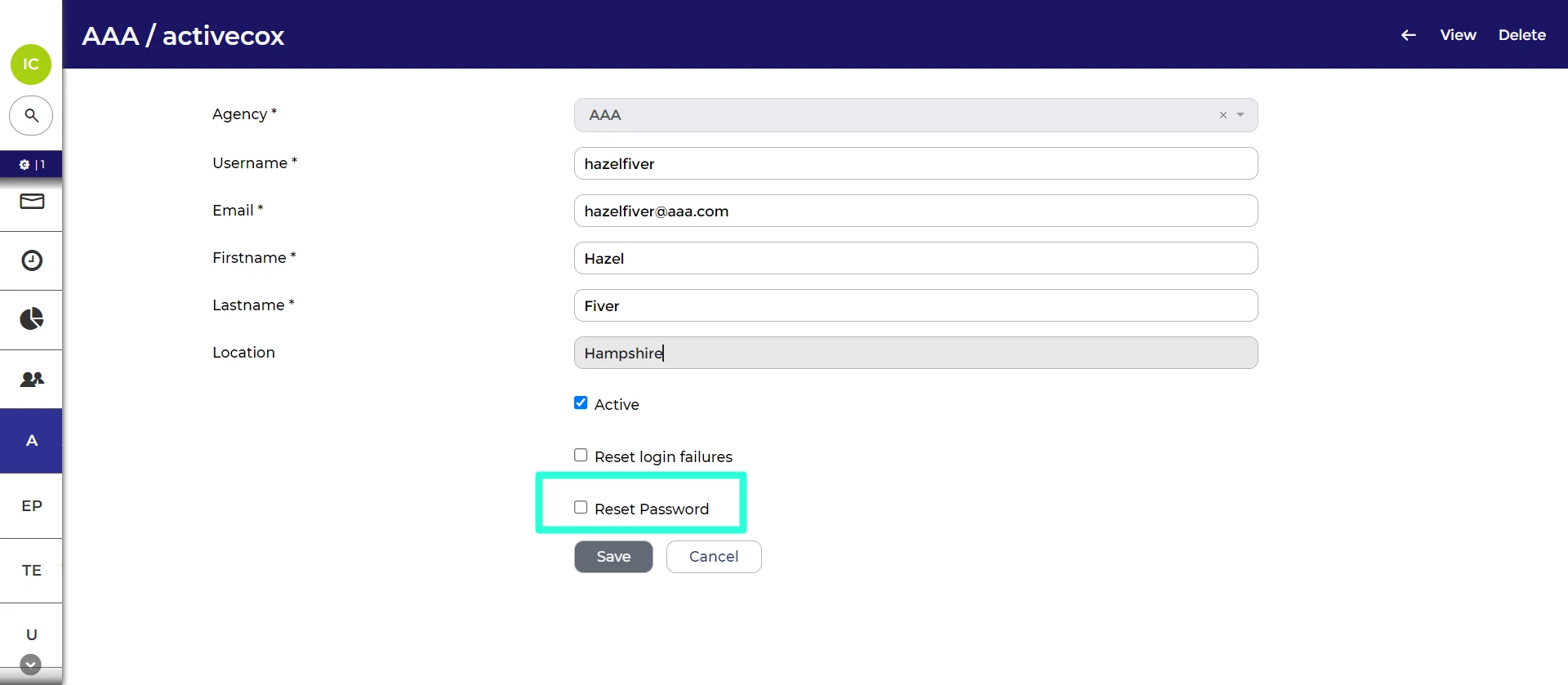Uncheck the Active checkbox
Screen dimensions: 1568x685
click(581, 403)
